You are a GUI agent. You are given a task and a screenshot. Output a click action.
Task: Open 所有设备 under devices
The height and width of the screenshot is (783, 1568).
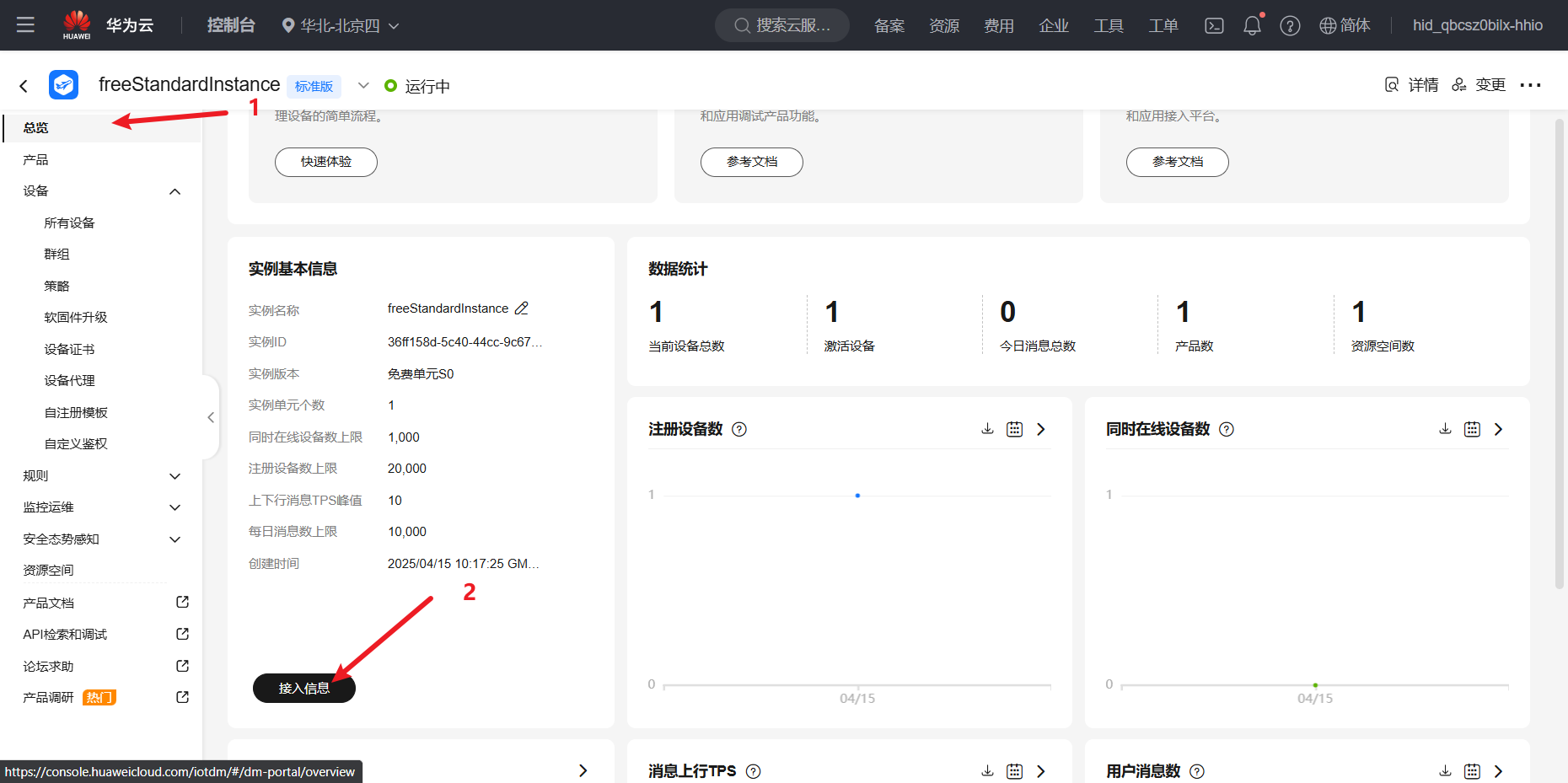pos(69,223)
